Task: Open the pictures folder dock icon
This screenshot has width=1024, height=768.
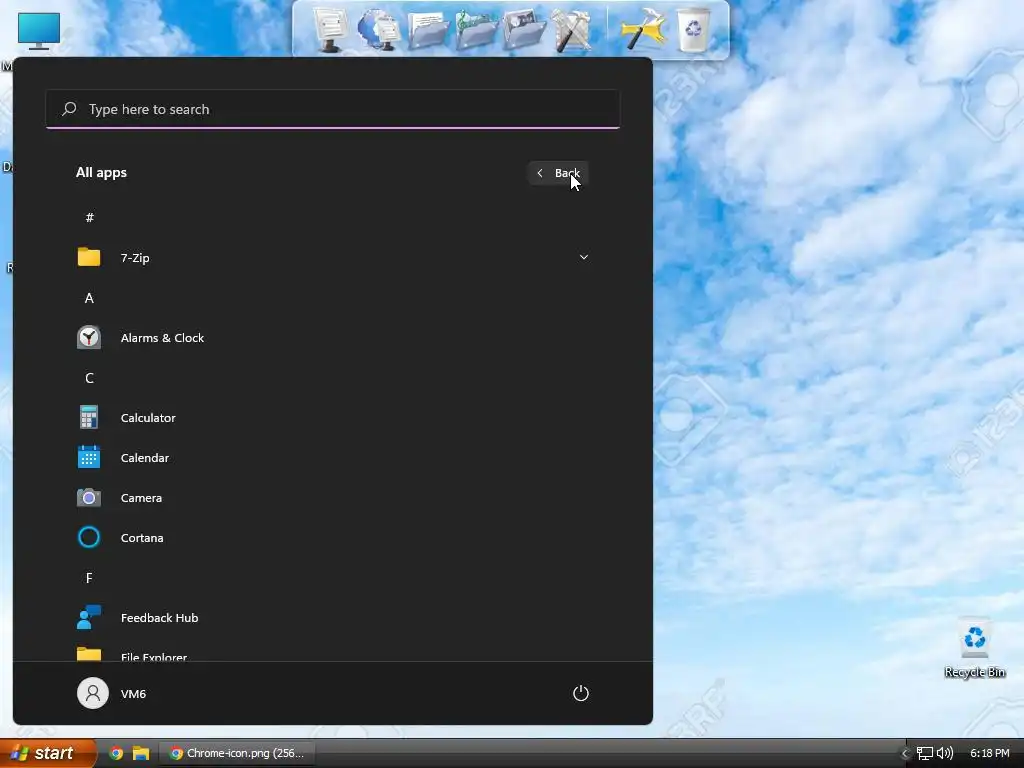Action: [x=524, y=29]
